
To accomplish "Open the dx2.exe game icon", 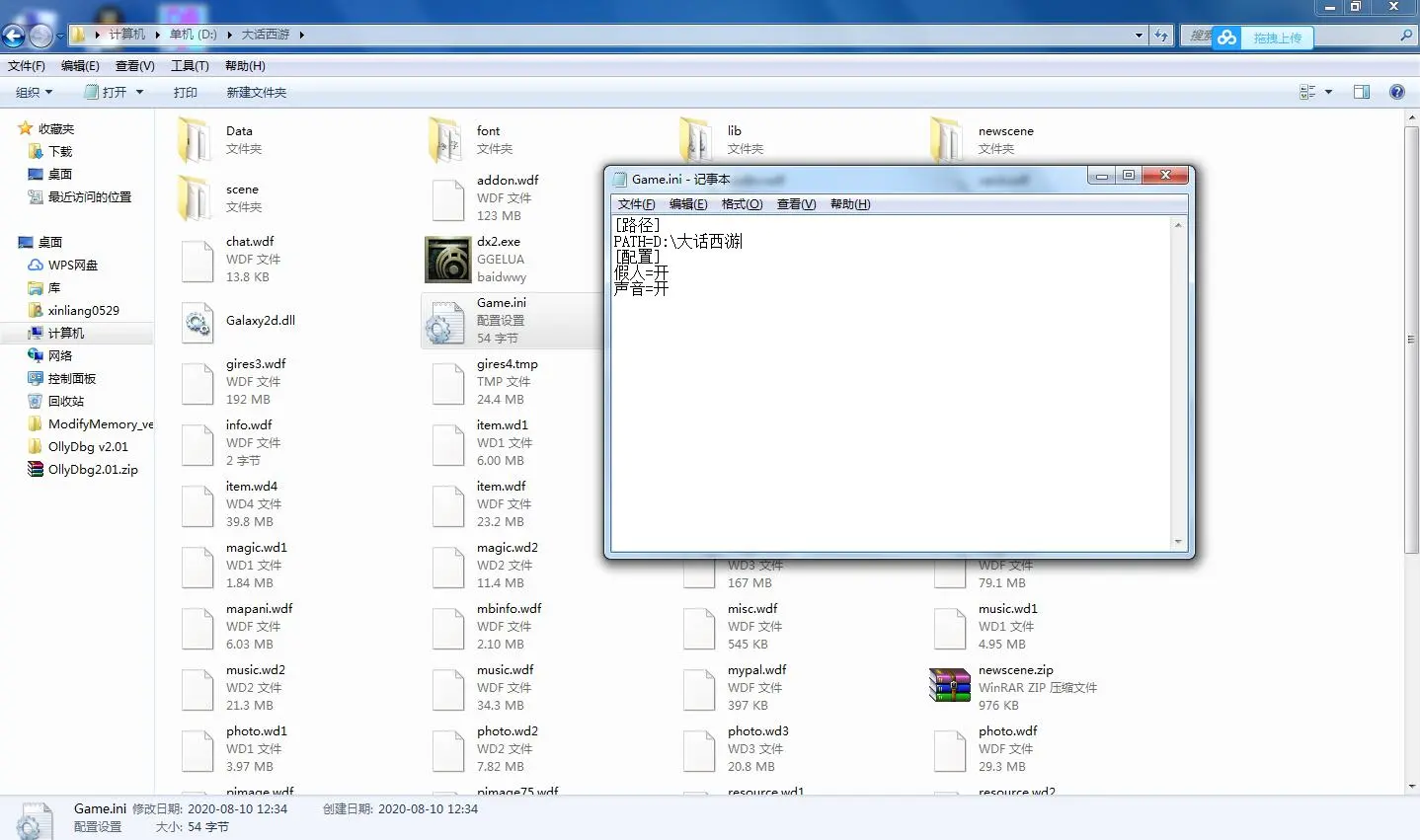I will [447, 260].
